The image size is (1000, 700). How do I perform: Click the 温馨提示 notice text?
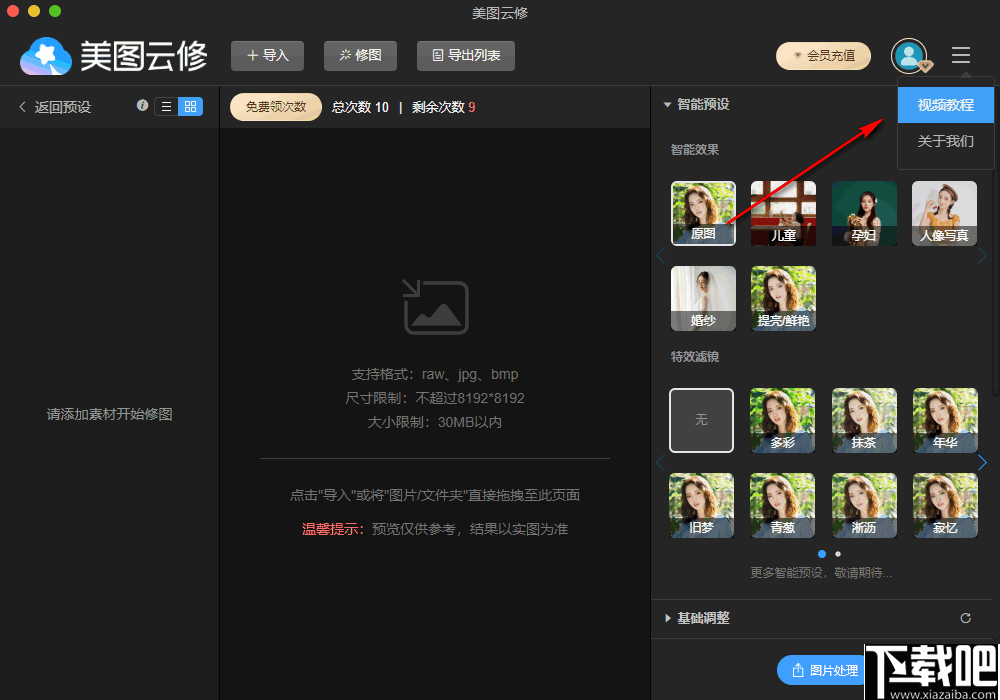(x=435, y=529)
